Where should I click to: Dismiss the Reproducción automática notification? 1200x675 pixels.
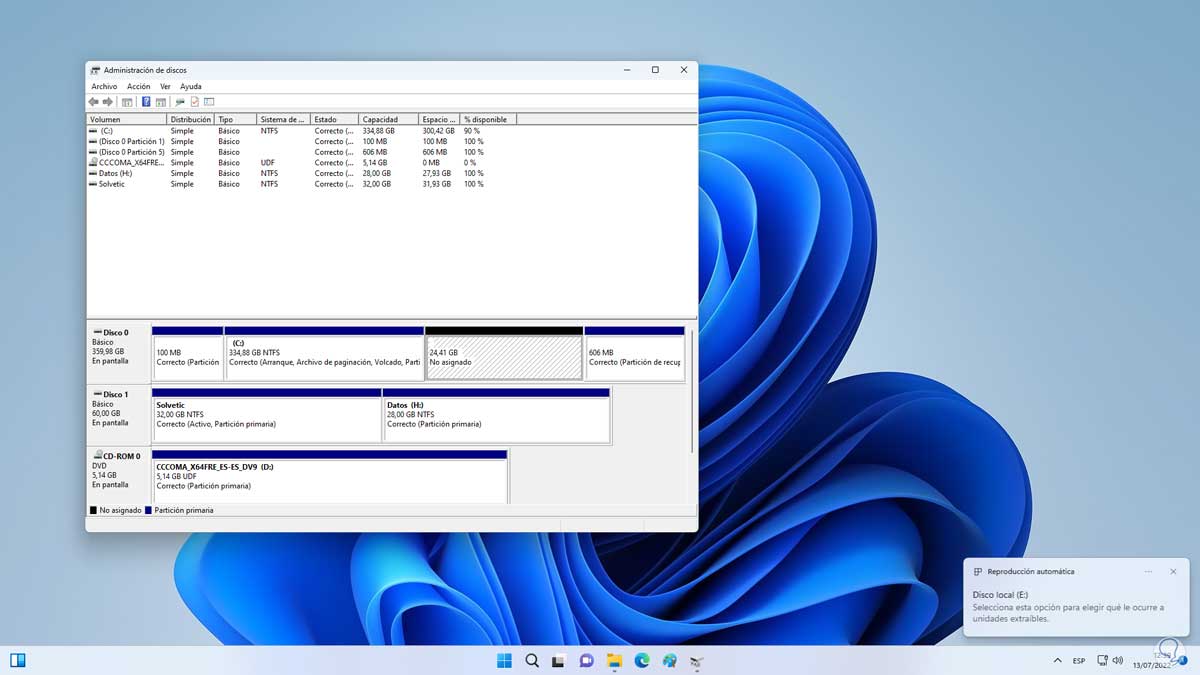[x=1173, y=571]
